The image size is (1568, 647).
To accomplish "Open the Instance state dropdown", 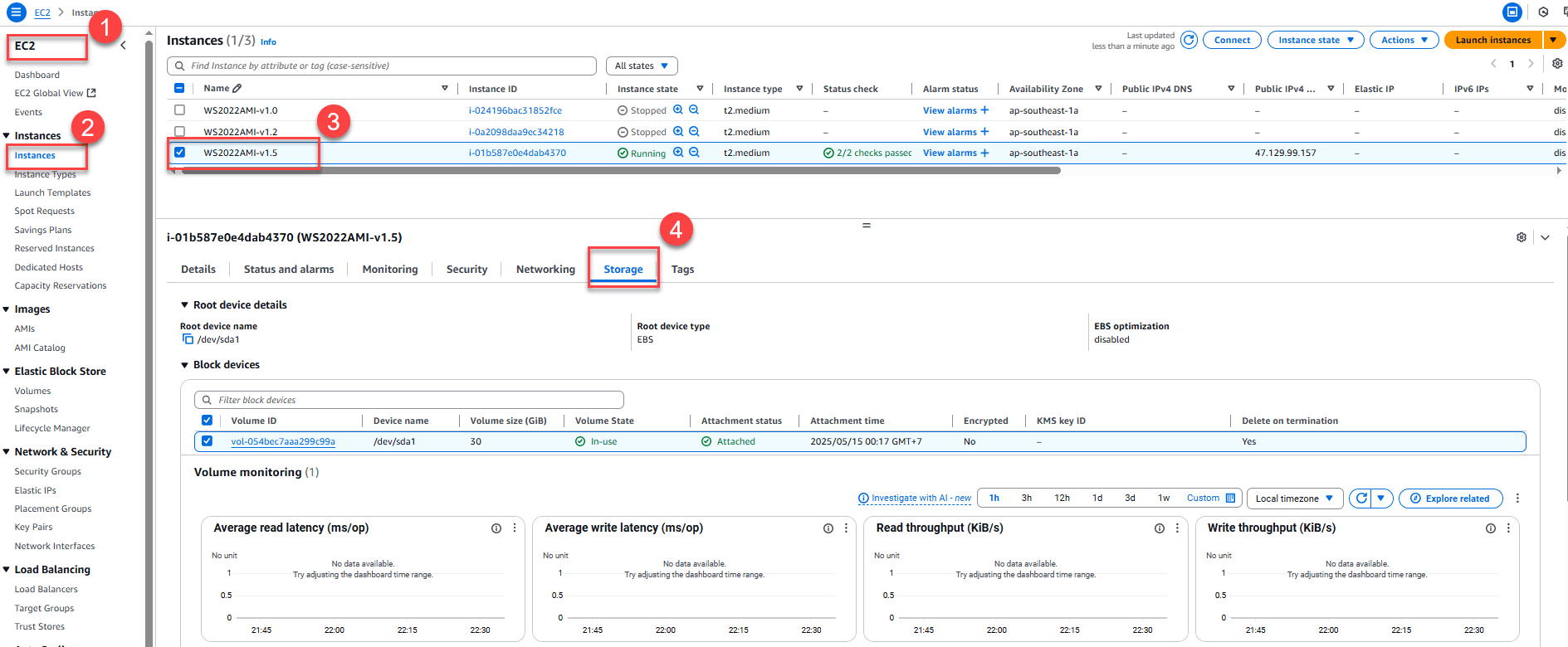I will pyautogui.click(x=1316, y=40).
